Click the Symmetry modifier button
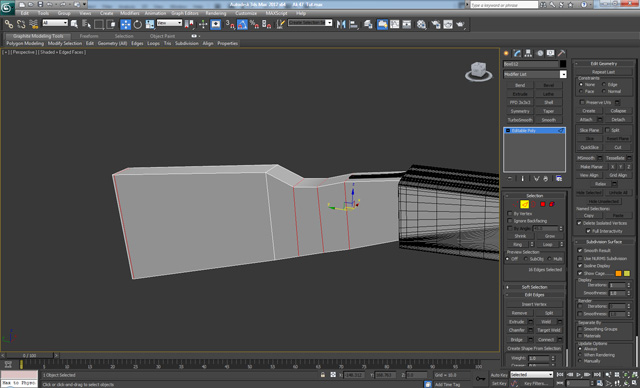This screenshot has height=388, width=640. click(520, 111)
